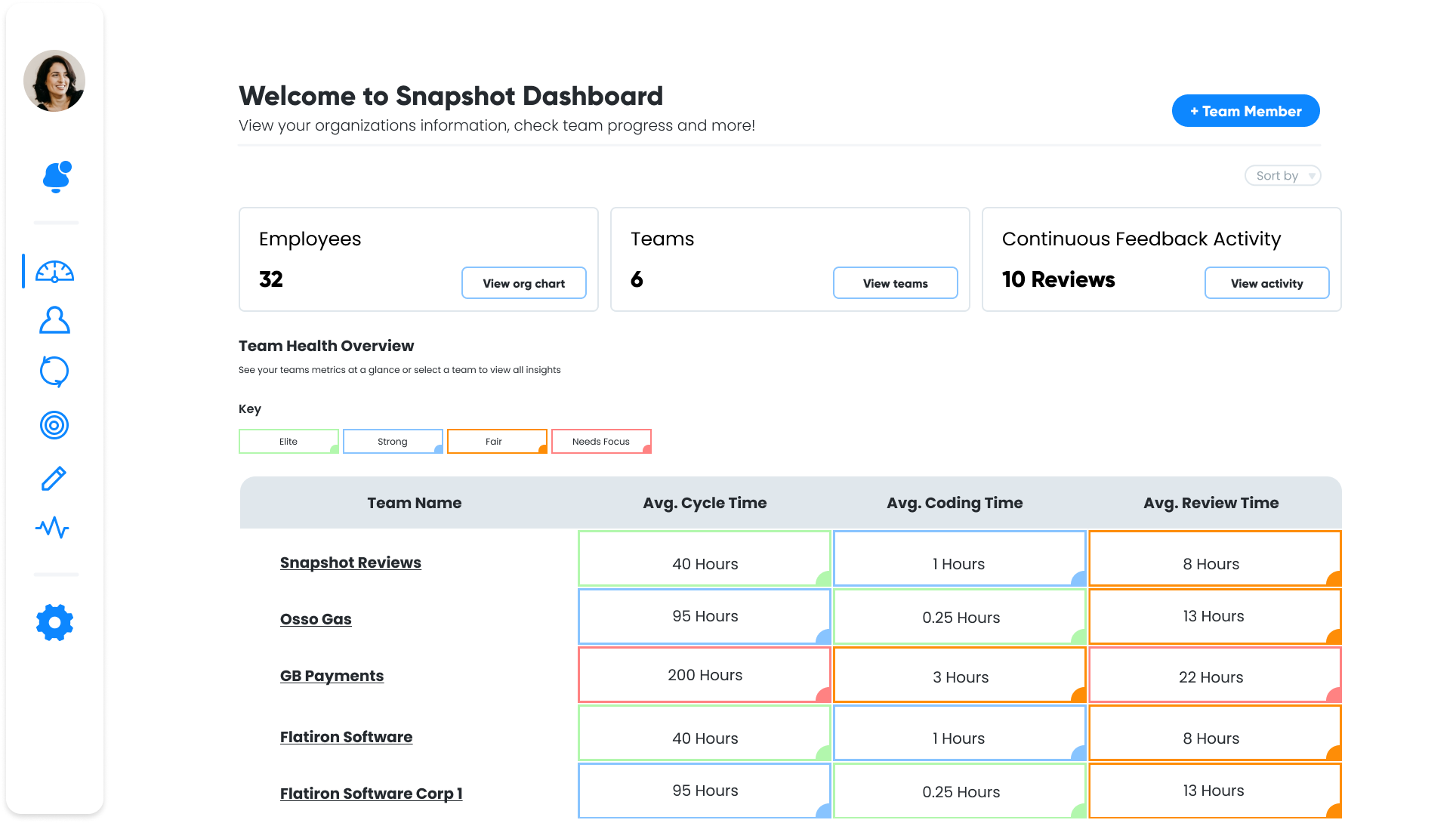Open the Osso Gas team
Screen dimensions: 1456x823
315,618
